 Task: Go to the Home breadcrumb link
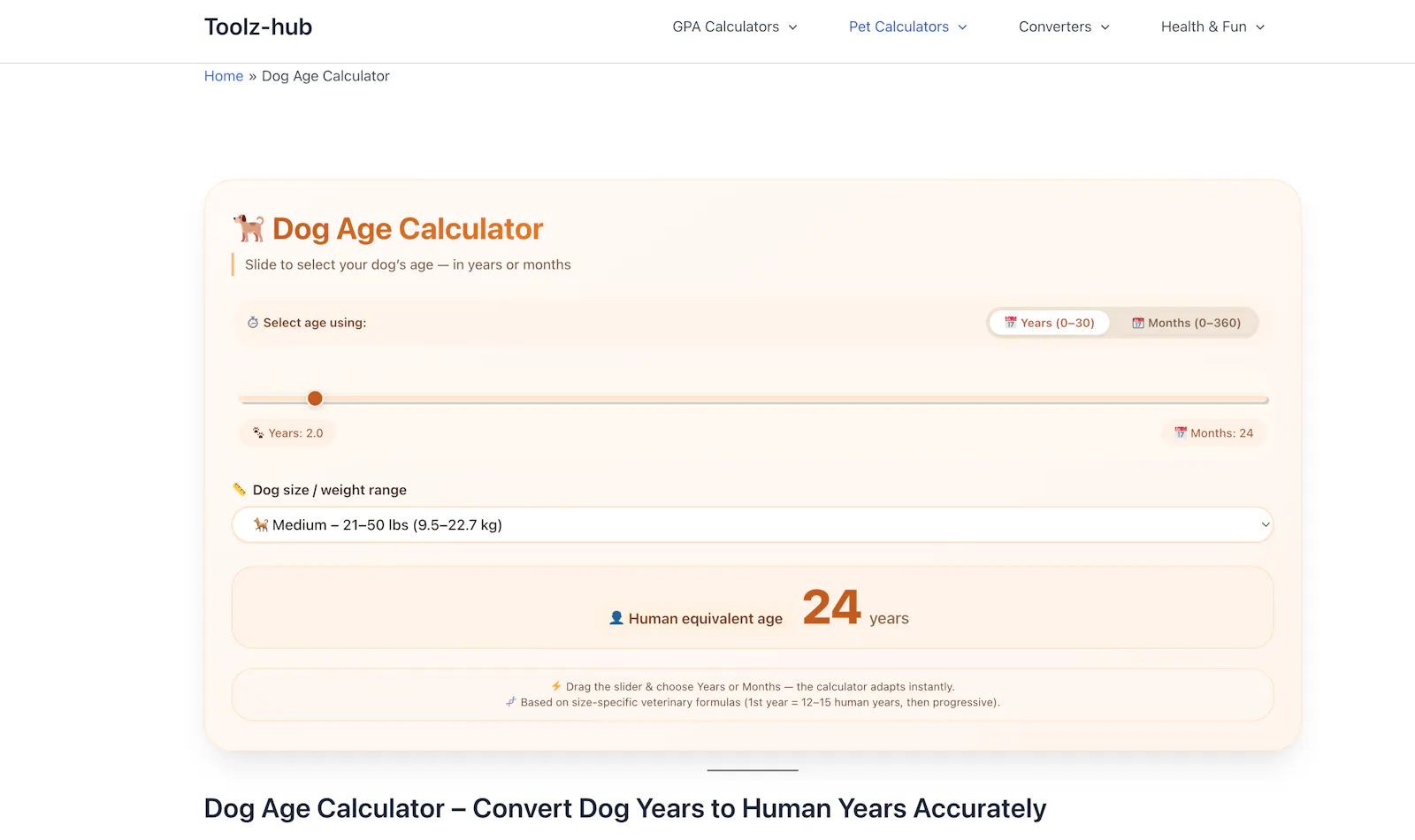(x=224, y=76)
